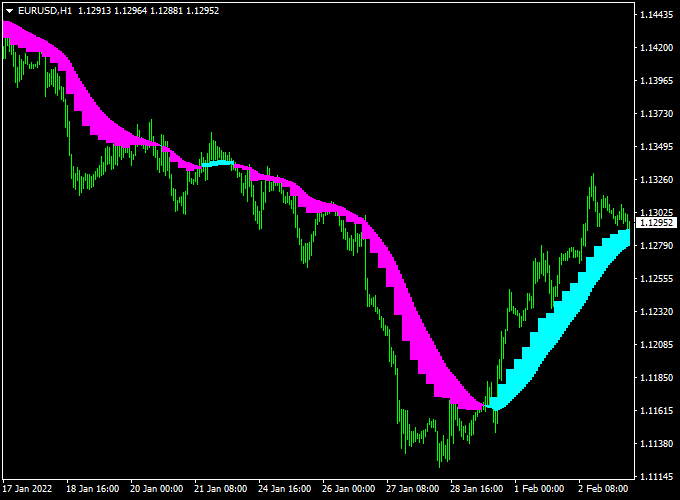The height and width of the screenshot is (500, 680).
Task: Click the 28 Jan 16:00 time label
Action: [477, 489]
